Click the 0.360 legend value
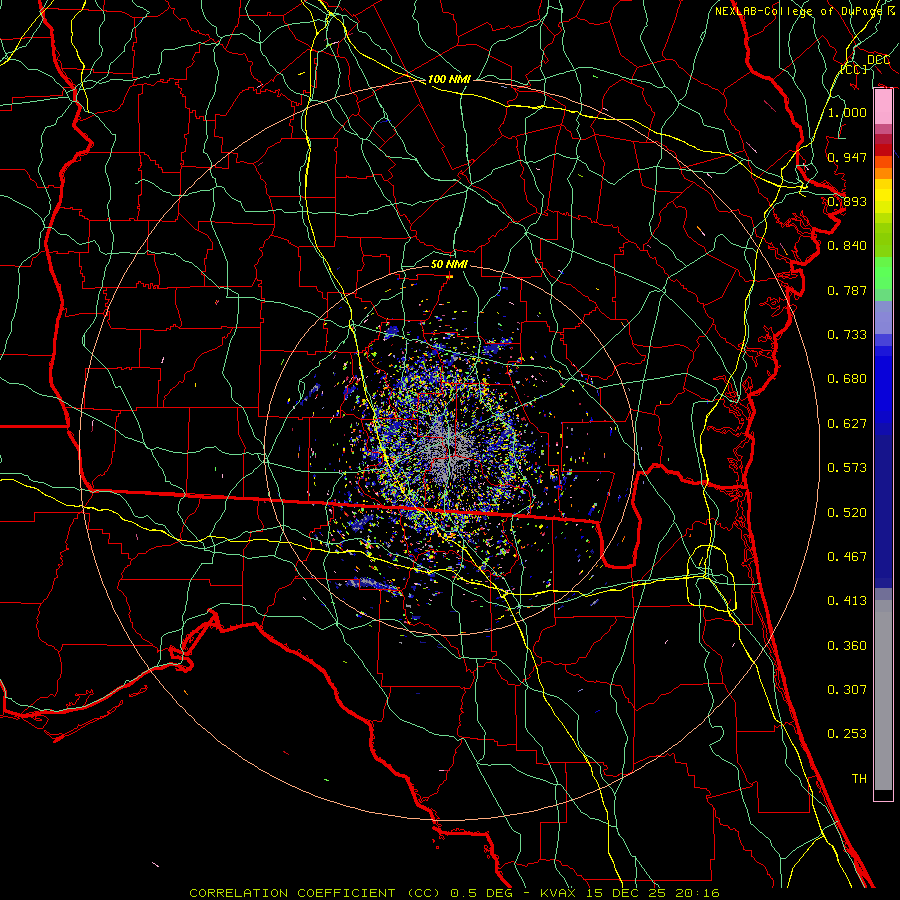Viewport: 900px width, 900px height. tap(847, 646)
